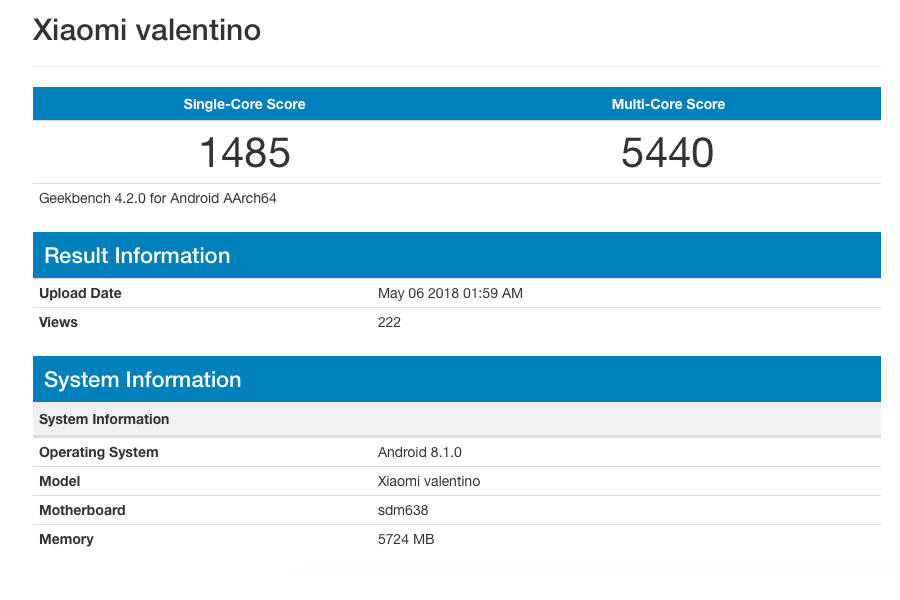This screenshot has width=900, height=600.
Task: Click the blue System Information section header
Action: click(x=142, y=380)
